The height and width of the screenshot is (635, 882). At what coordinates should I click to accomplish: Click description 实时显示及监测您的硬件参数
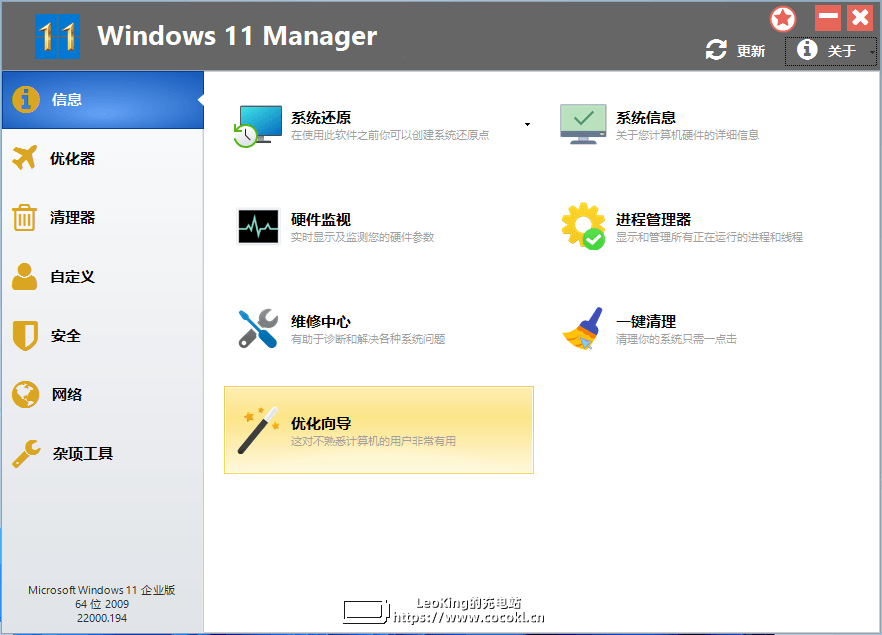pos(362,237)
